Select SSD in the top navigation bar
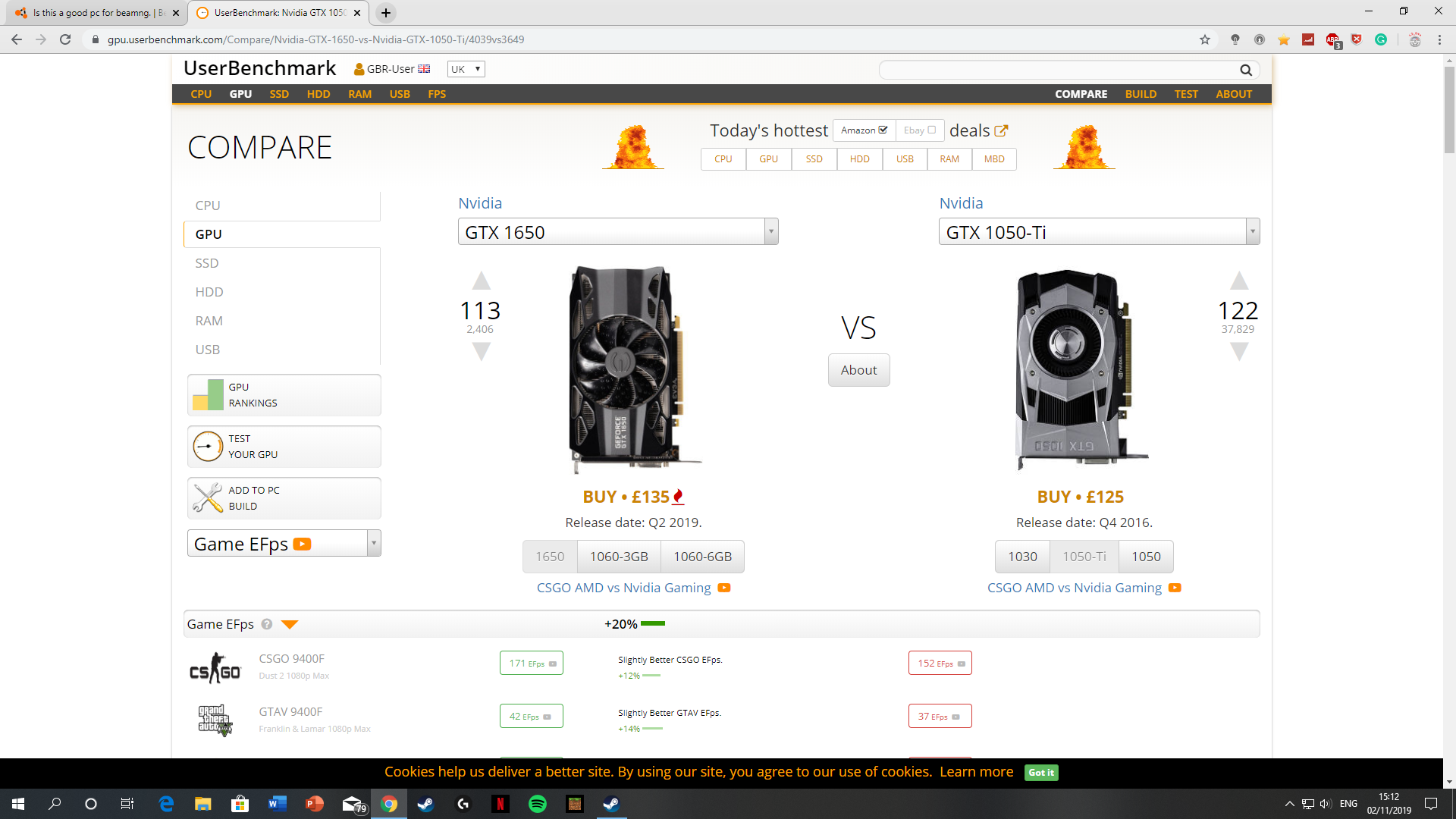Image resolution: width=1456 pixels, height=819 pixels. point(279,94)
